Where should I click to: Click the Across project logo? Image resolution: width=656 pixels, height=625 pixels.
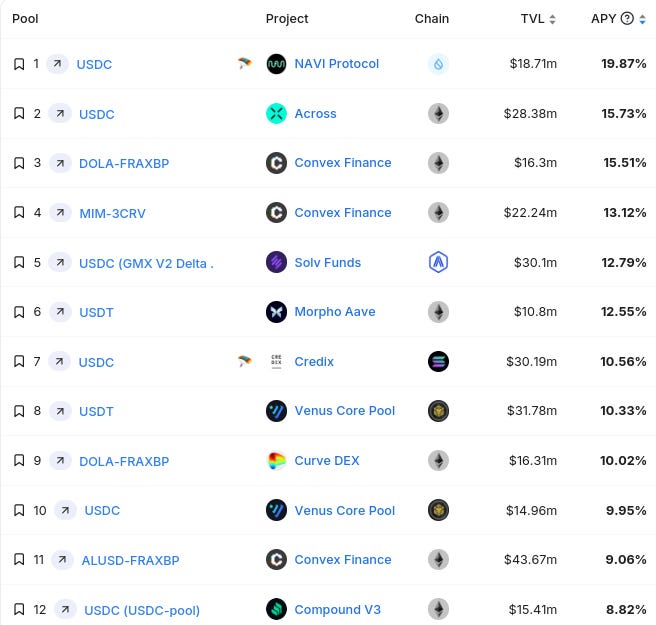click(276, 113)
